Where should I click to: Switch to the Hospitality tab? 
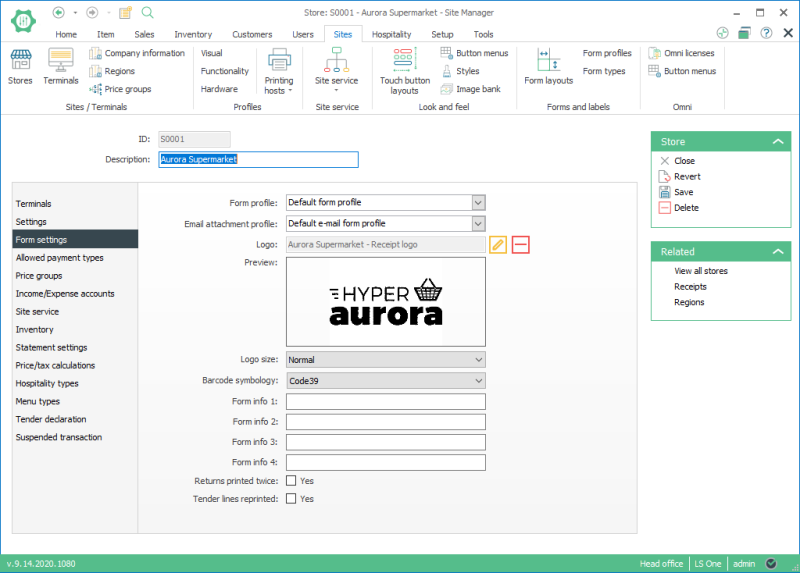[391, 34]
